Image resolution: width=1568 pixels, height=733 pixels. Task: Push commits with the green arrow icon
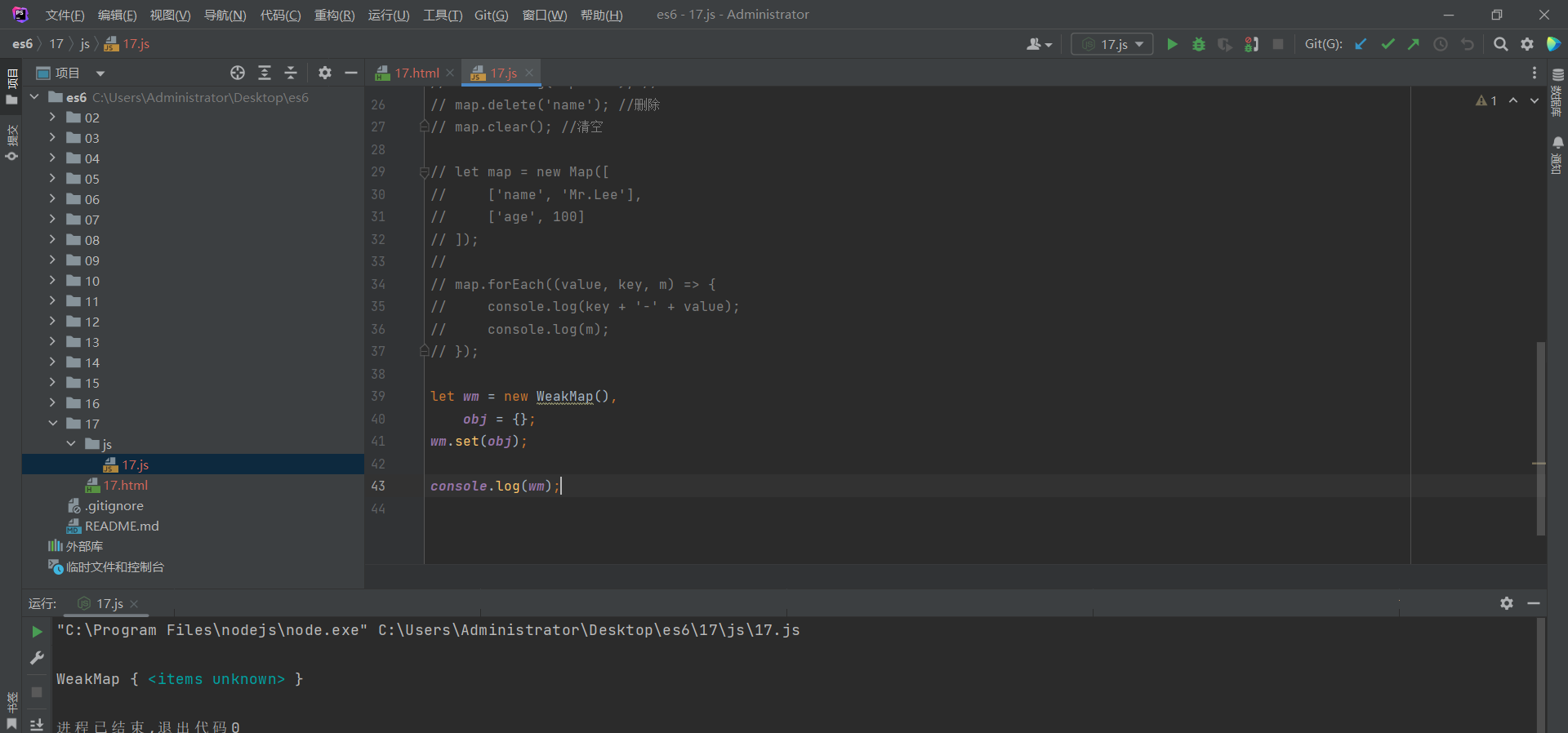pos(1414,44)
